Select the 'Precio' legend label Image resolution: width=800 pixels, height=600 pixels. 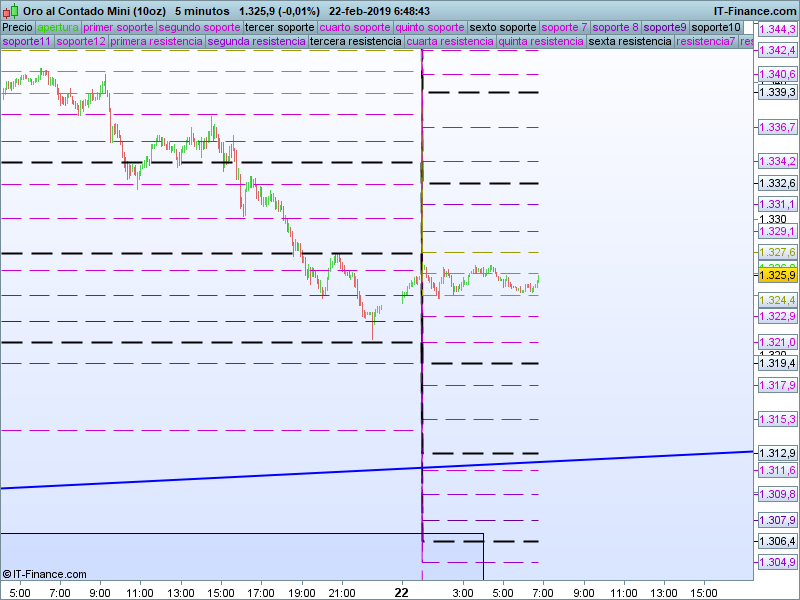click(x=17, y=27)
